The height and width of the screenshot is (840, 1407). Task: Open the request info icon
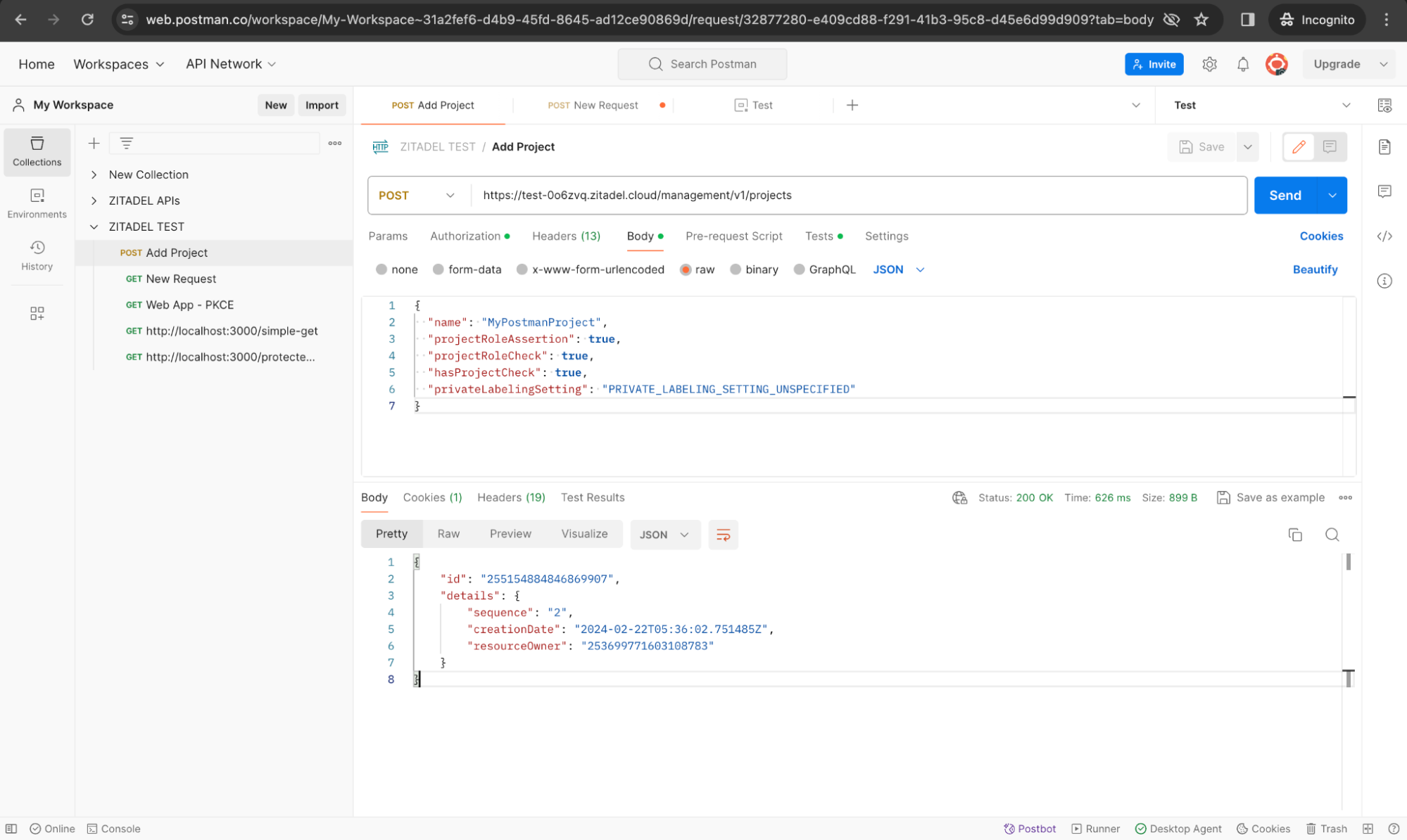[x=1384, y=281]
